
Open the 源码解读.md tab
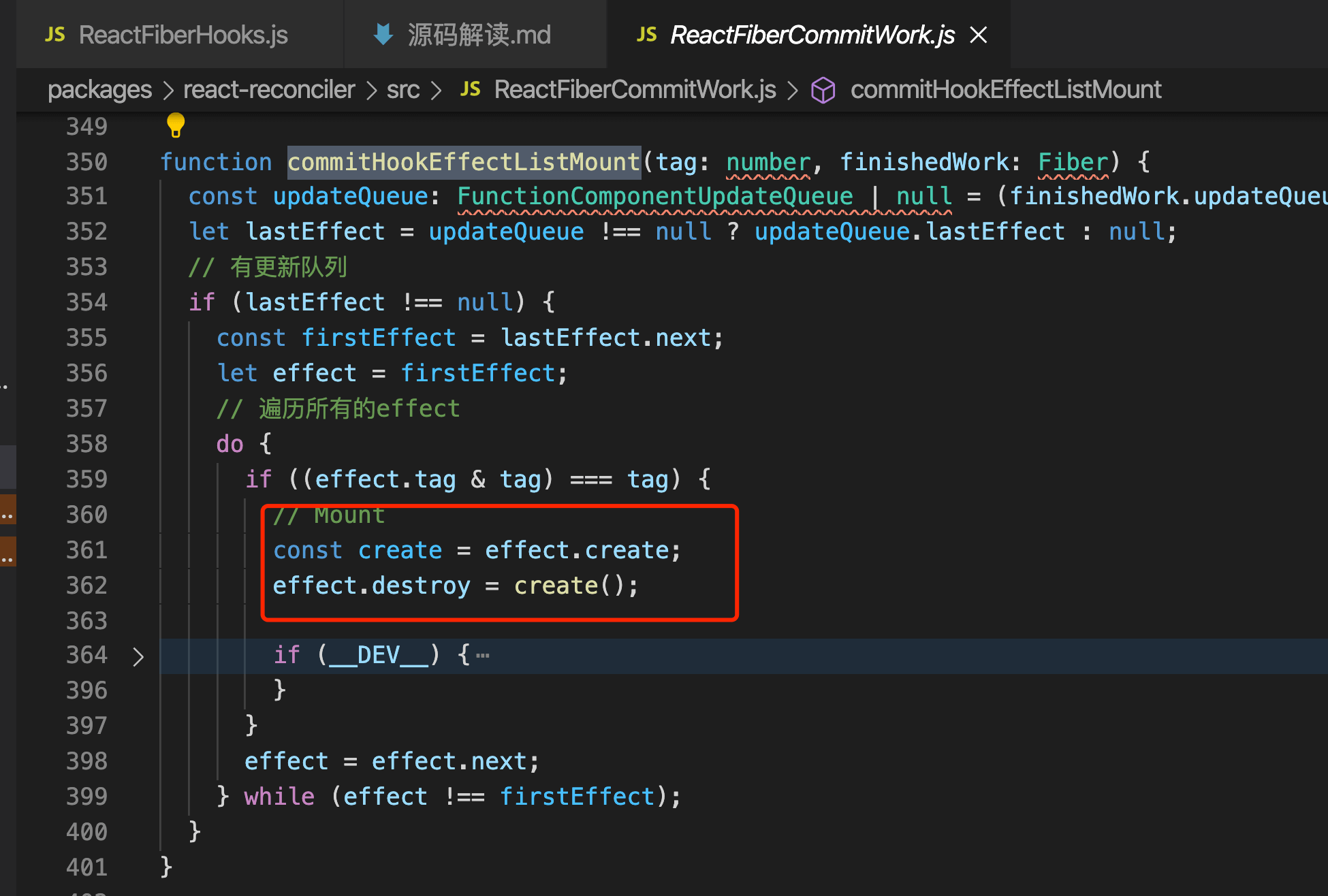pyautogui.click(x=475, y=35)
